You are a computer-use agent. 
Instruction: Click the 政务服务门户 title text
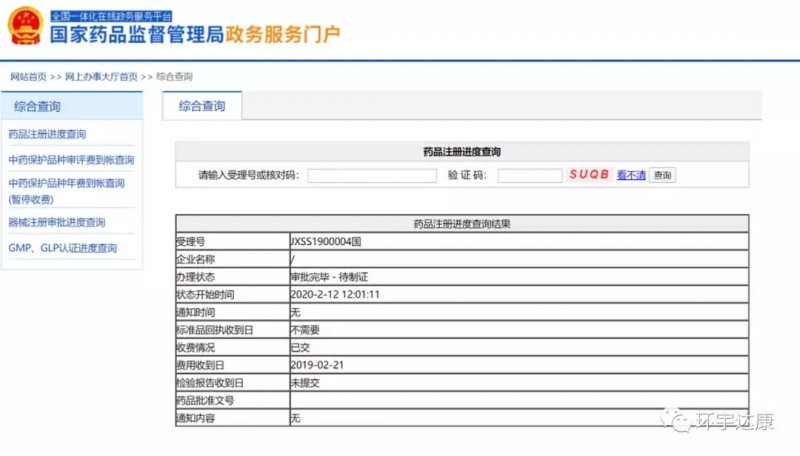(x=283, y=35)
